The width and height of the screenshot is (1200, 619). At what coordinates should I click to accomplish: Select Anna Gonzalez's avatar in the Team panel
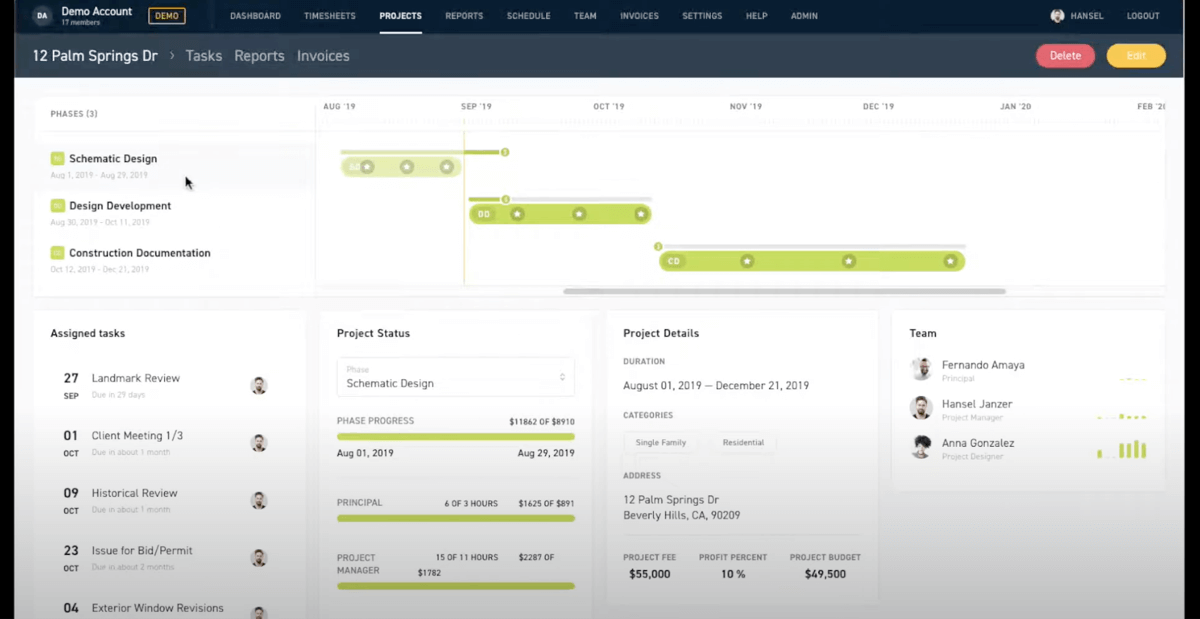point(922,448)
